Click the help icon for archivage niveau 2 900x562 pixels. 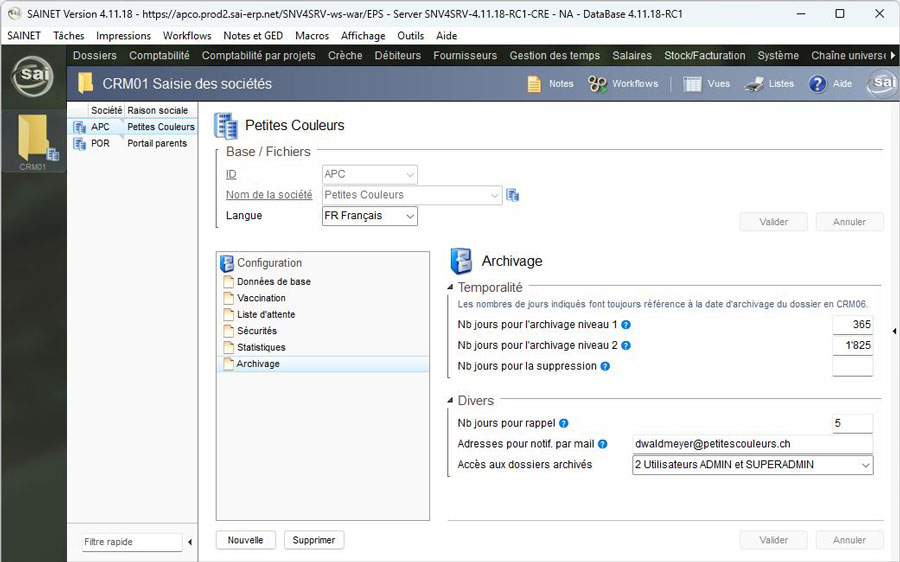click(x=626, y=346)
